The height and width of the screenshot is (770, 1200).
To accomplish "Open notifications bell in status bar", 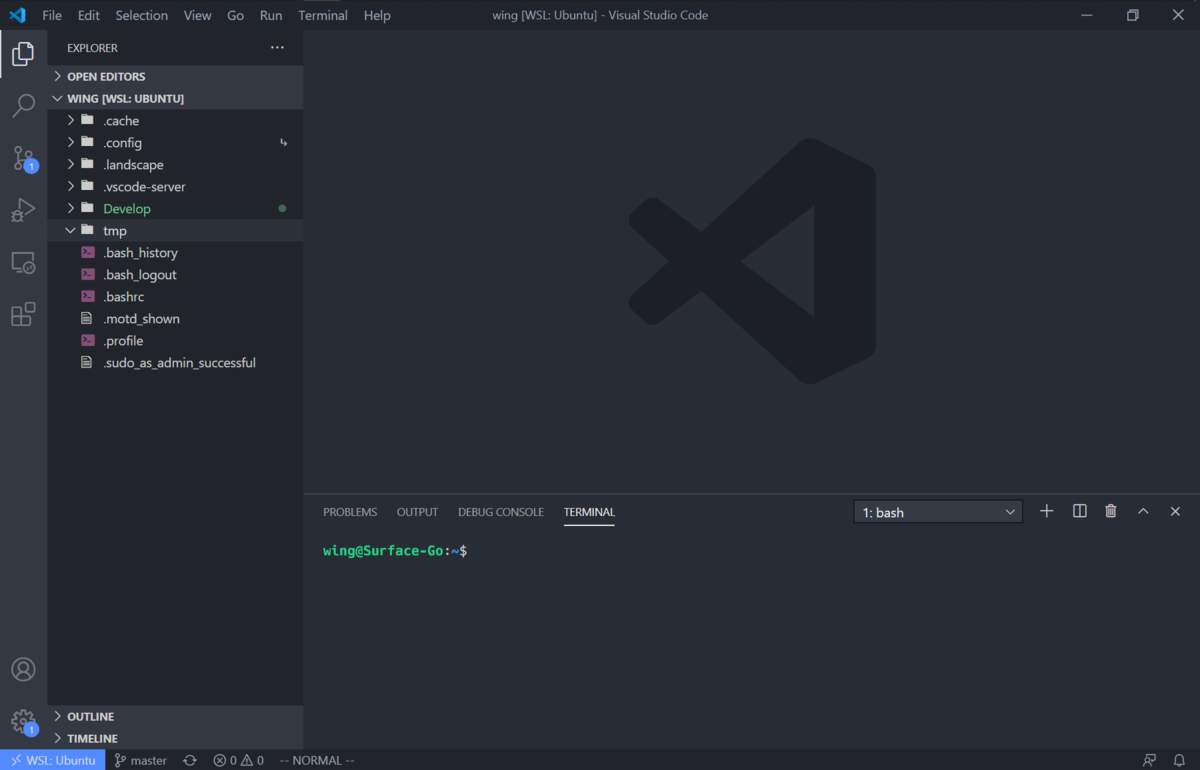I will click(1180, 760).
